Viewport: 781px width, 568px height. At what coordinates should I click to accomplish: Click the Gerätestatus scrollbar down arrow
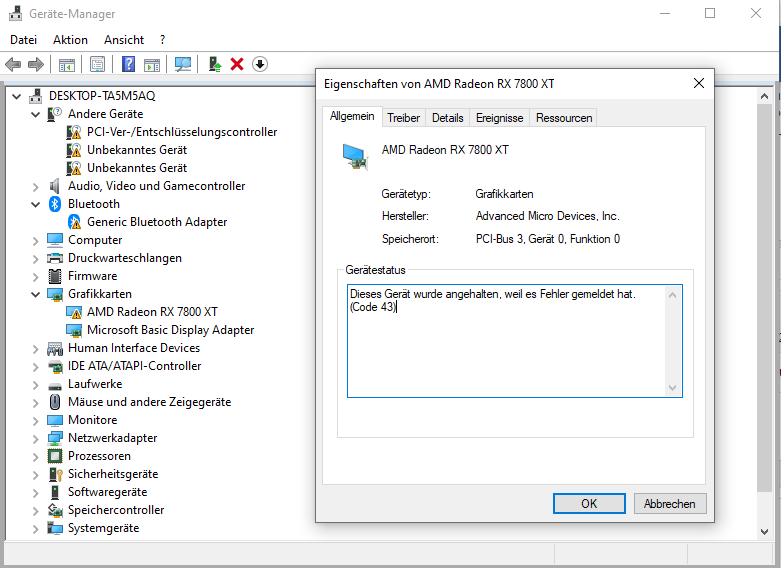(x=672, y=388)
